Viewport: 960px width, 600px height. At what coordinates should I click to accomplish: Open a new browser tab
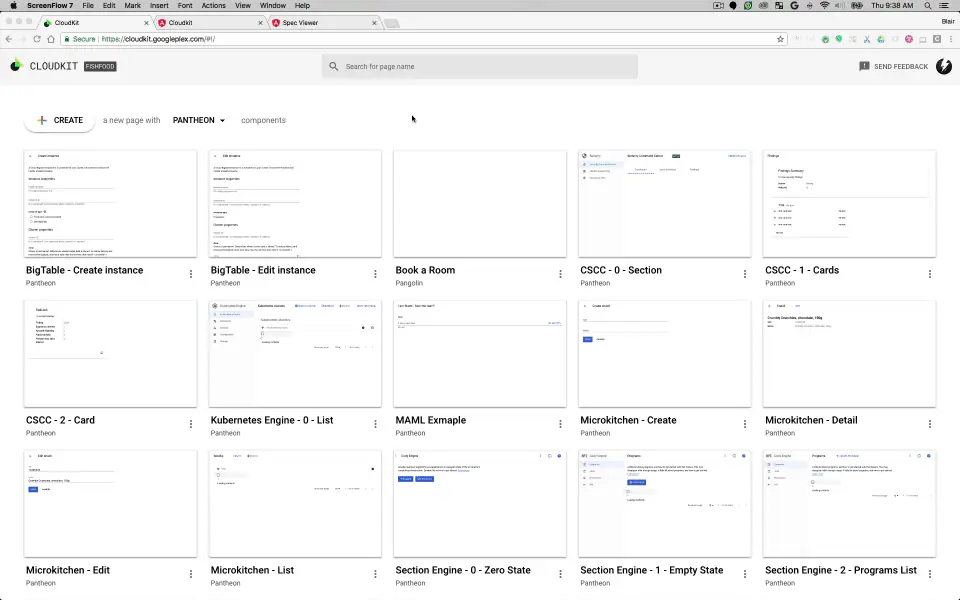(x=392, y=23)
